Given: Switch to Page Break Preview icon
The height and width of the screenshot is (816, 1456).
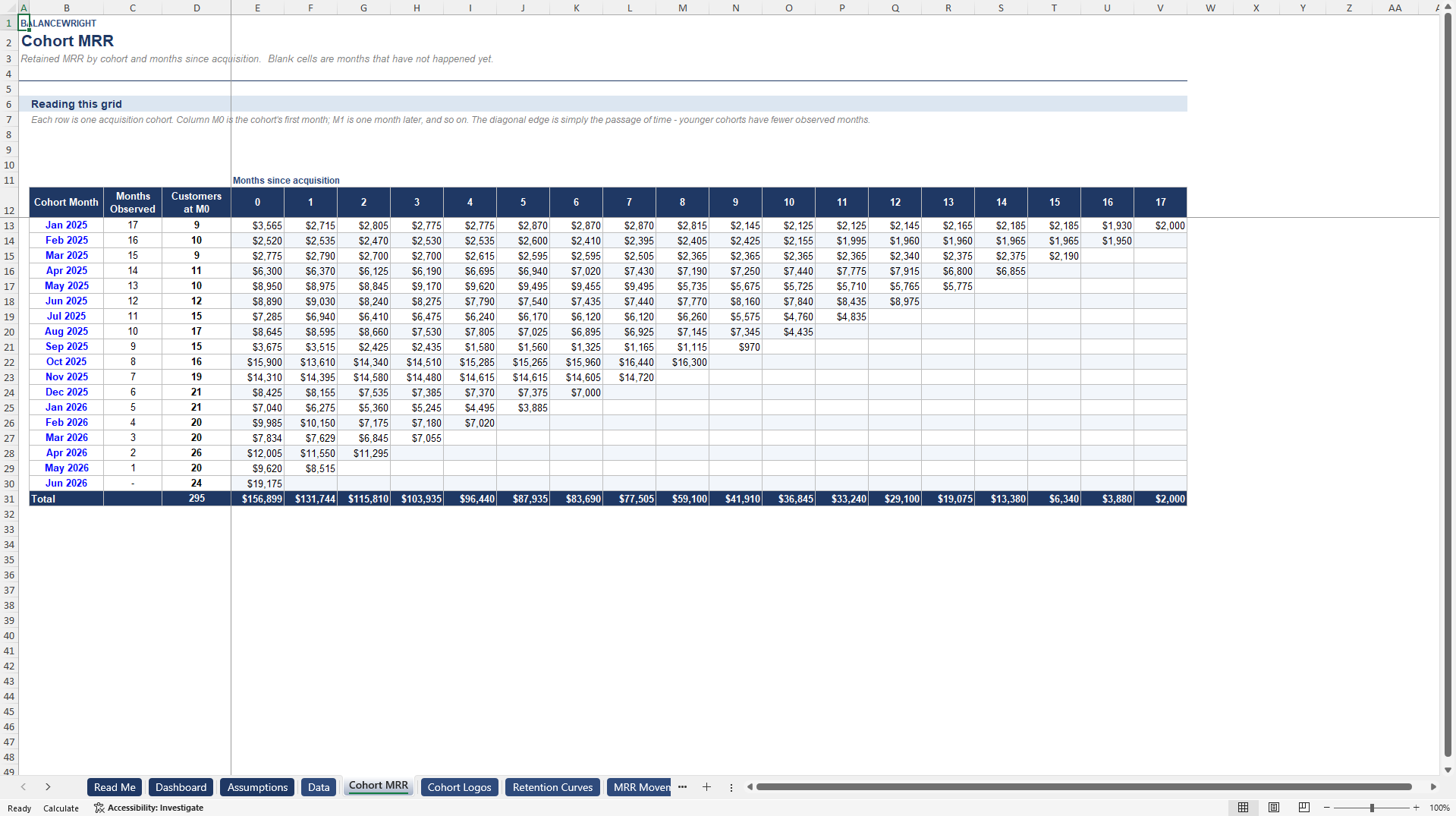Looking at the screenshot, I should (x=1304, y=808).
